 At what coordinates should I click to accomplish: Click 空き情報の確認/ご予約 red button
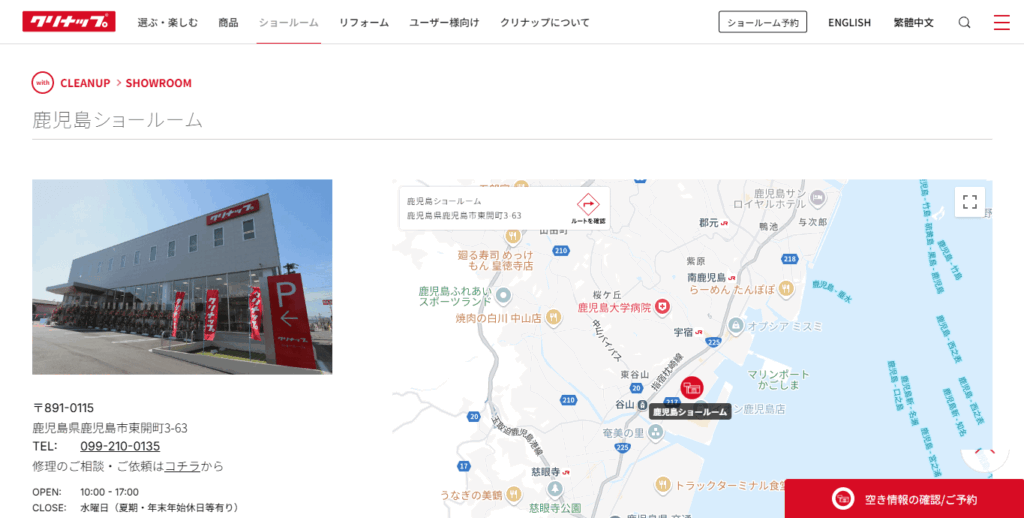tap(904, 499)
